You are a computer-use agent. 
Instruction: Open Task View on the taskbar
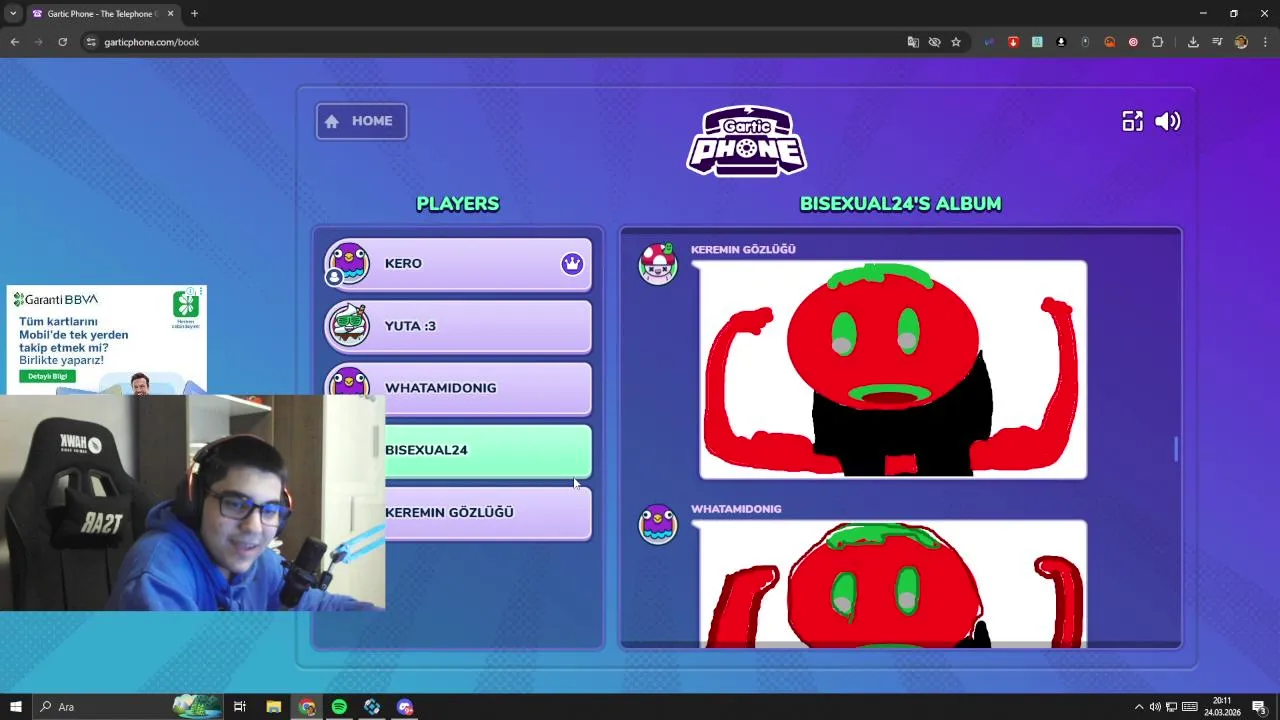pyautogui.click(x=240, y=707)
